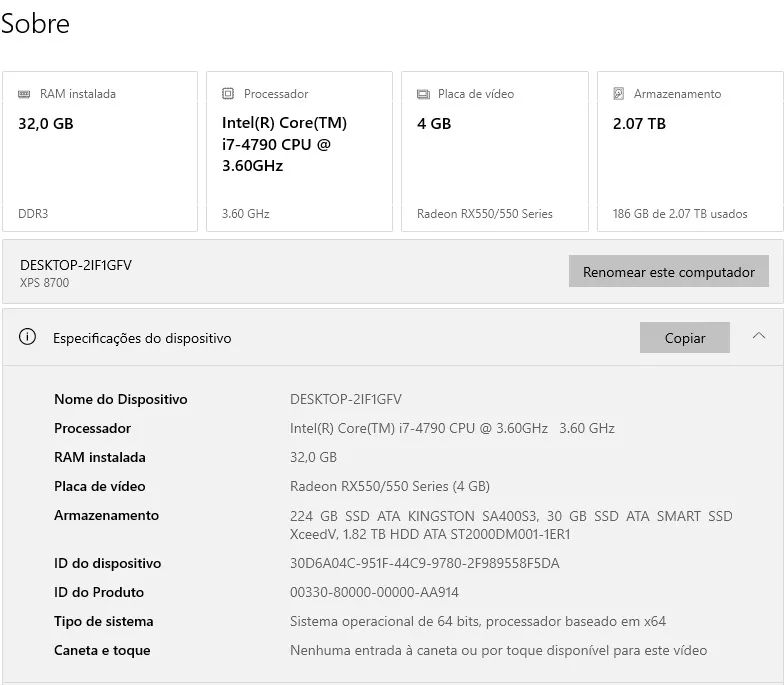This screenshot has width=784, height=685.
Task: Copy the device specifications with Copiar
Action: 684,338
